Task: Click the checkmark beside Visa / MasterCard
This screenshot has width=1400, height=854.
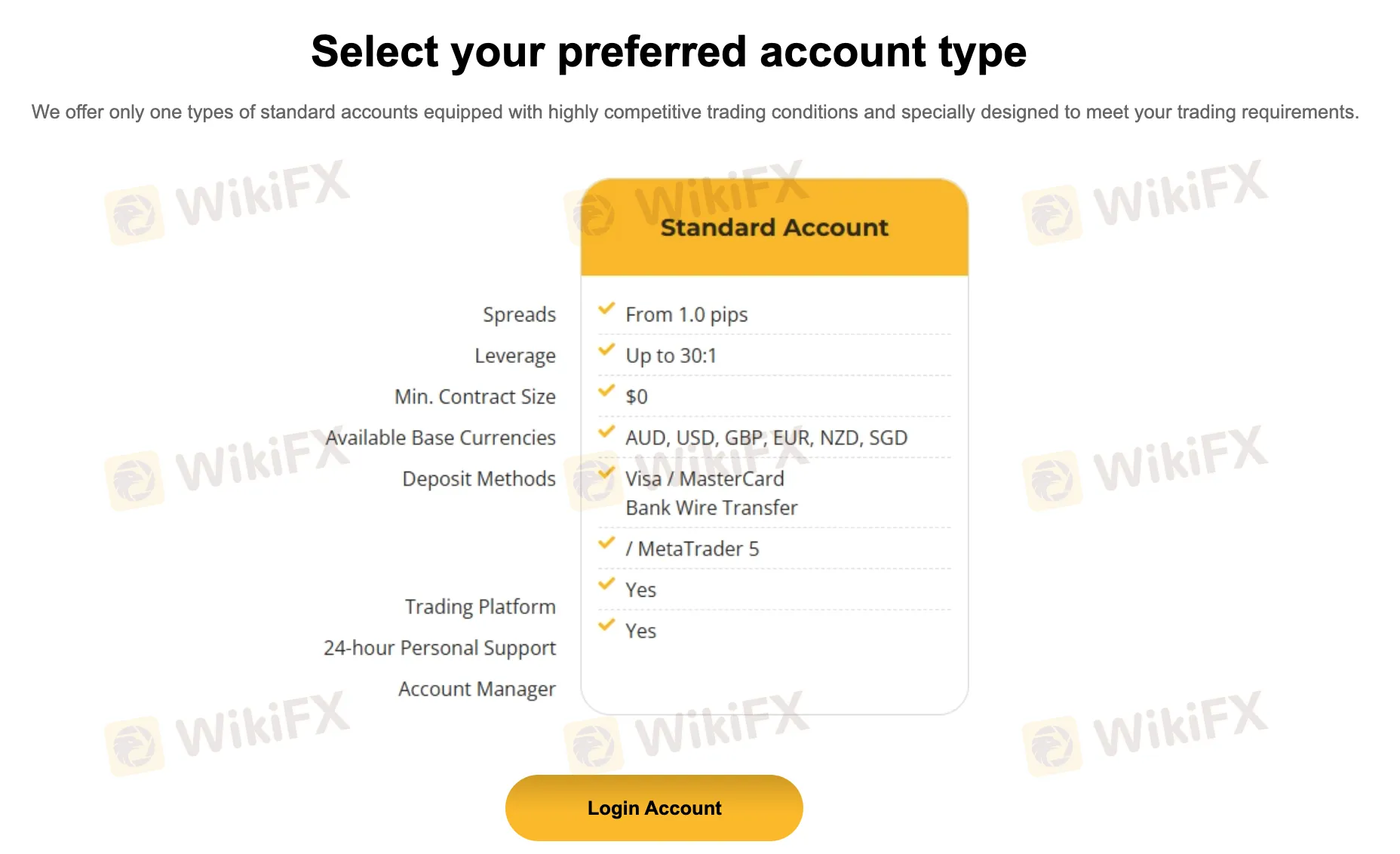Action: [x=606, y=473]
